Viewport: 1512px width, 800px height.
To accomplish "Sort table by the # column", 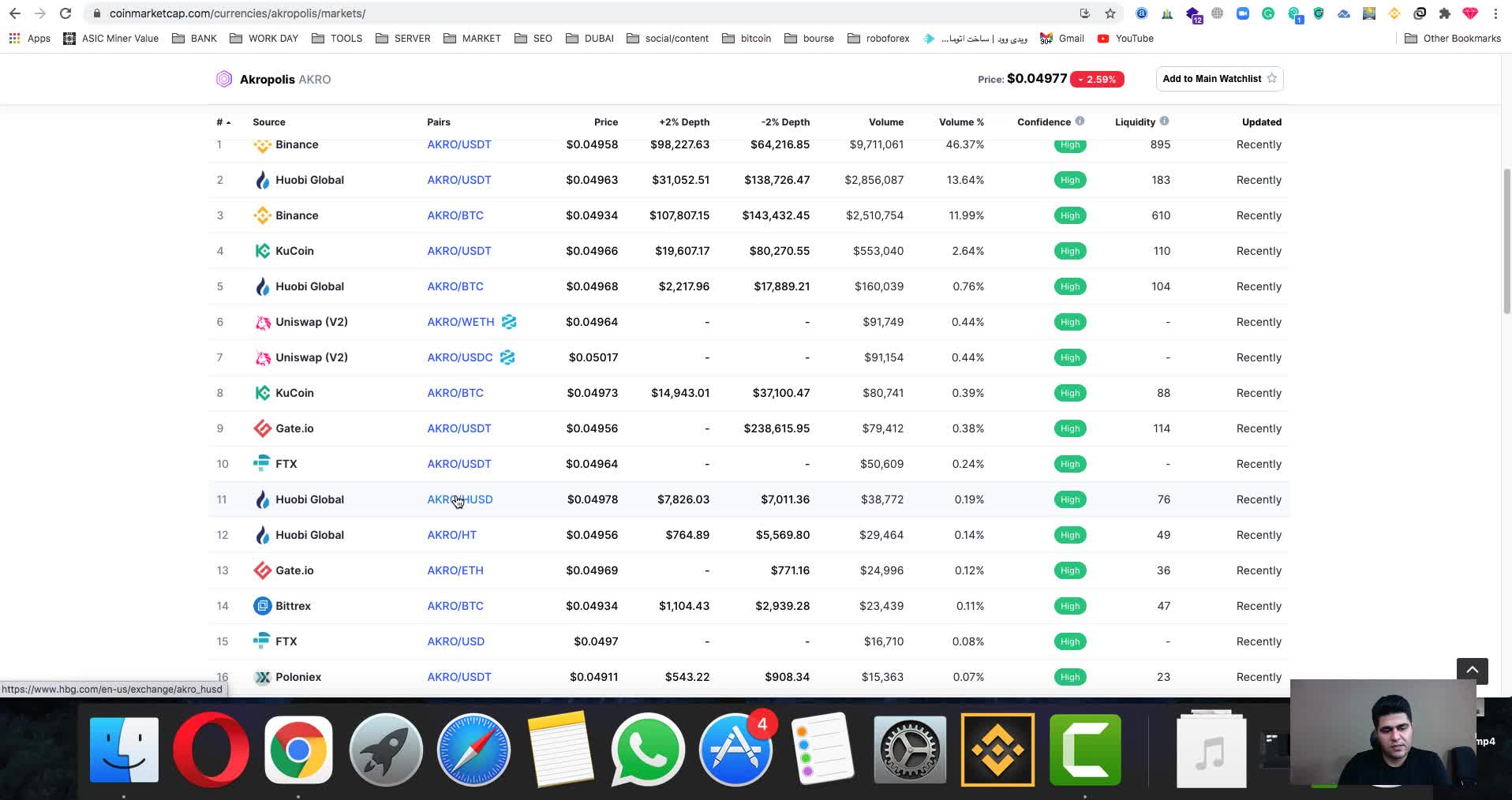I will [x=223, y=122].
